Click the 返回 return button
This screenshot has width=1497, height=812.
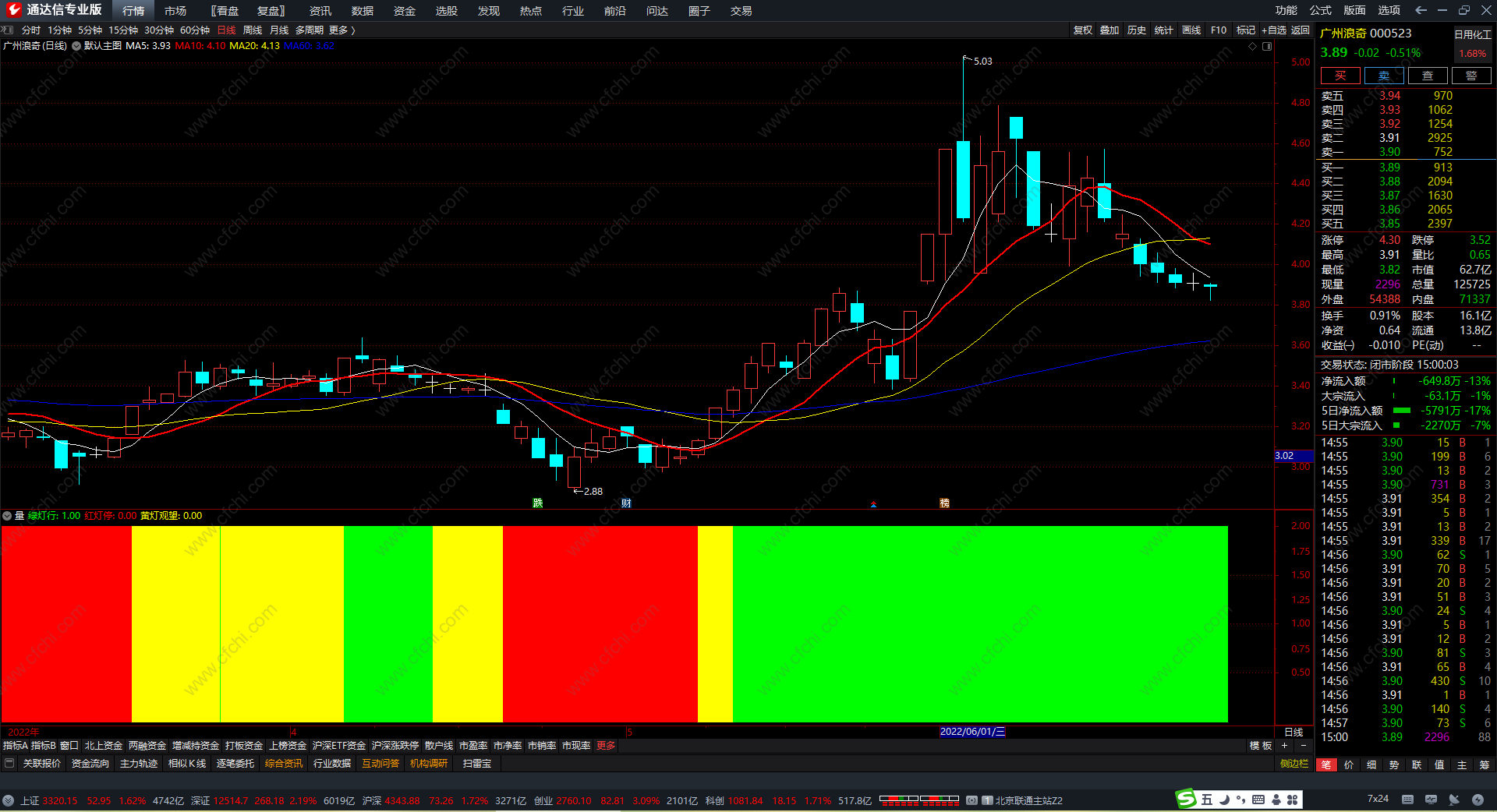(x=1301, y=30)
